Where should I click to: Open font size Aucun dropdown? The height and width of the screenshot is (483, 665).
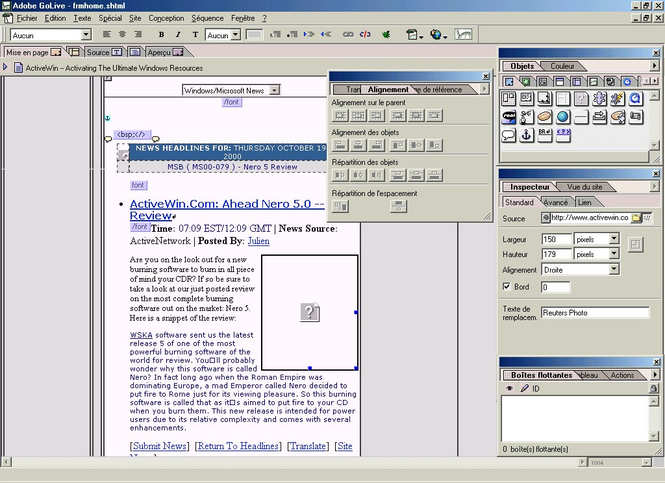pyautogui.click(x=236, y=35)
